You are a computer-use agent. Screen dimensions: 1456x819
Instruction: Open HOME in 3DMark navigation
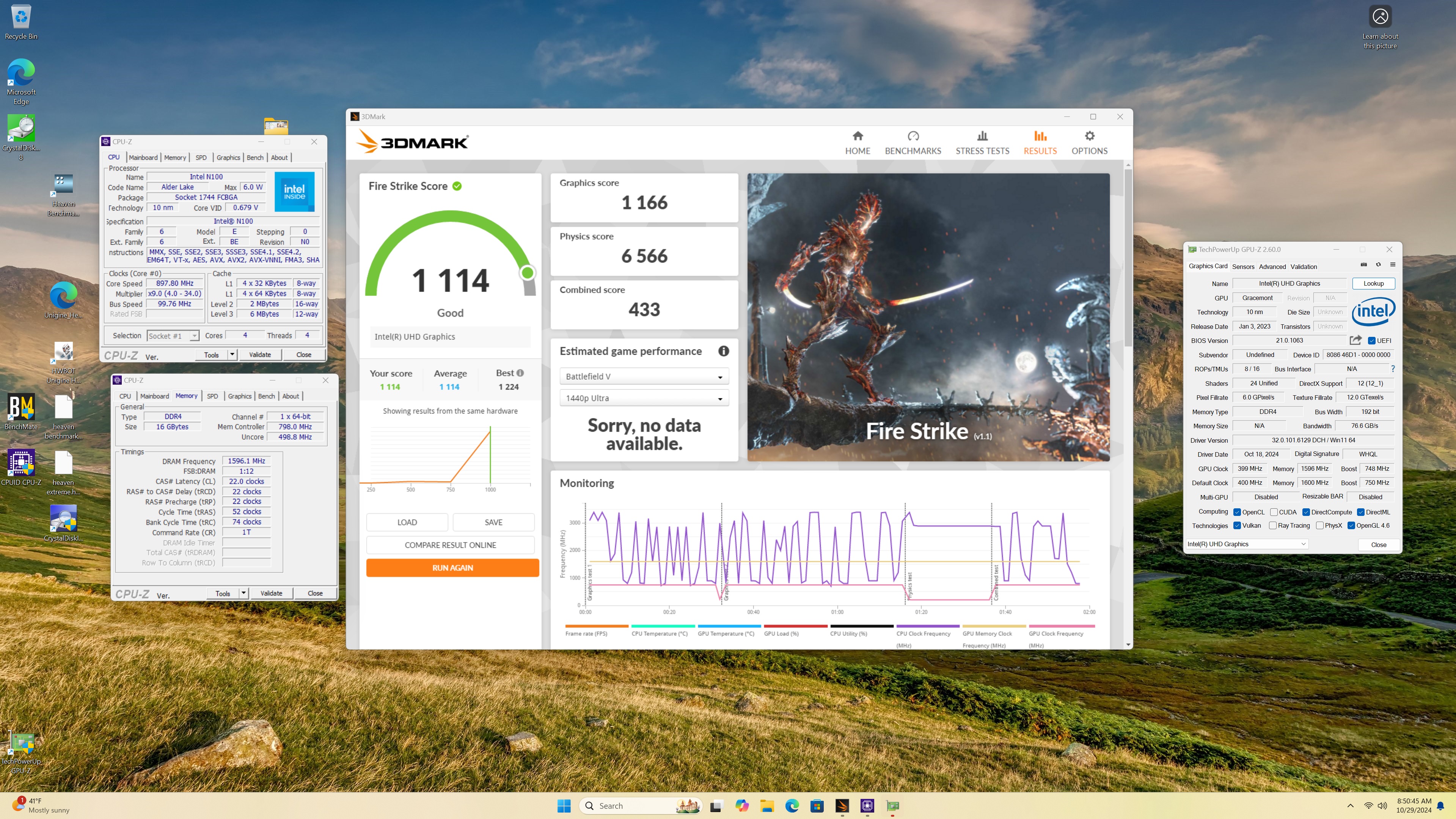[x=858, y=142]
